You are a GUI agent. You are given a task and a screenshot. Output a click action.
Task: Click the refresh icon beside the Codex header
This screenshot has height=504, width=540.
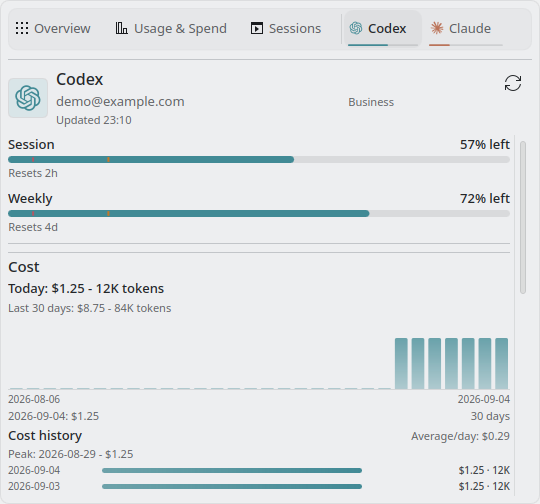513,83
